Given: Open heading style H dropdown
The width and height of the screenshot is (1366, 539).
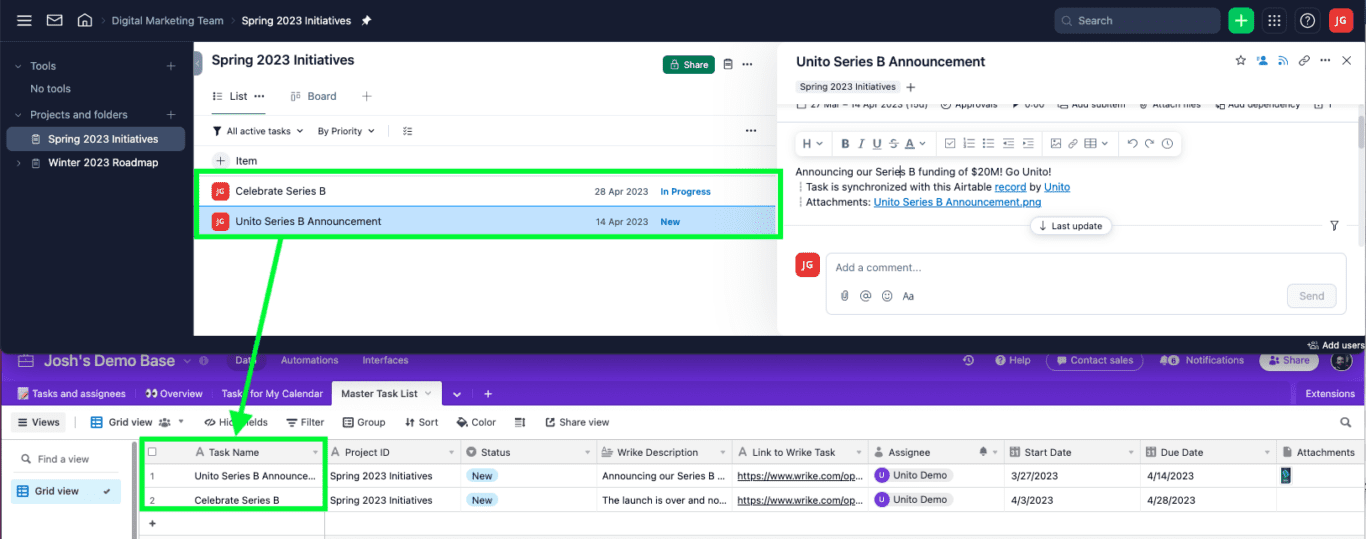Looking at the screenshot, I should pos(812,144).
